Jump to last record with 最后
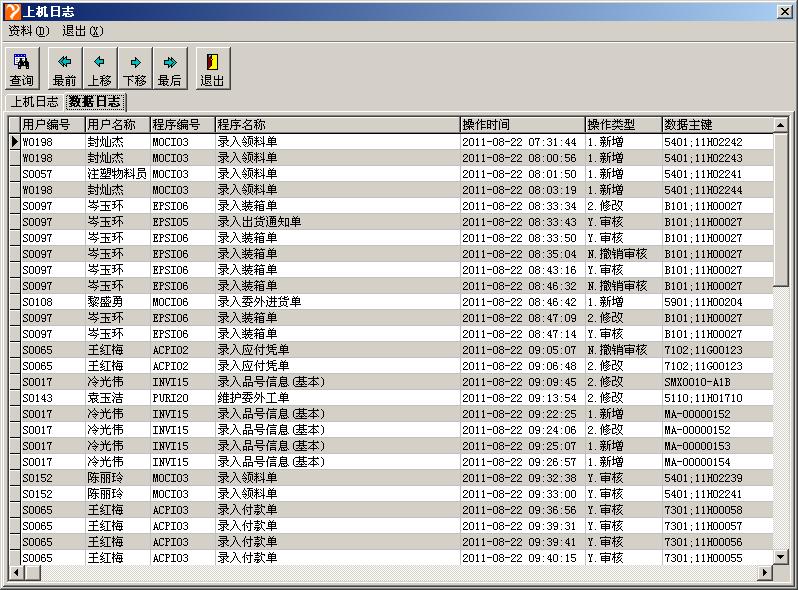 pos(170,69)
